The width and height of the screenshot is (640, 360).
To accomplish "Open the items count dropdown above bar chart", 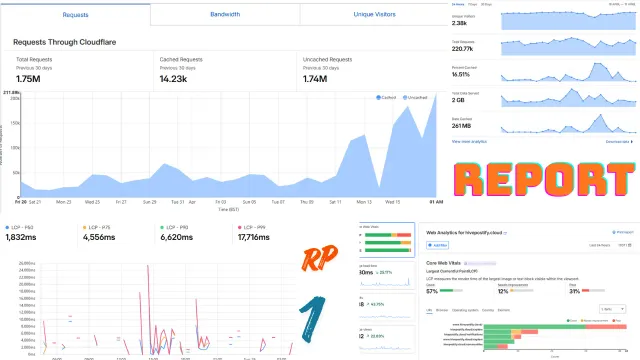I will point(612,309).
